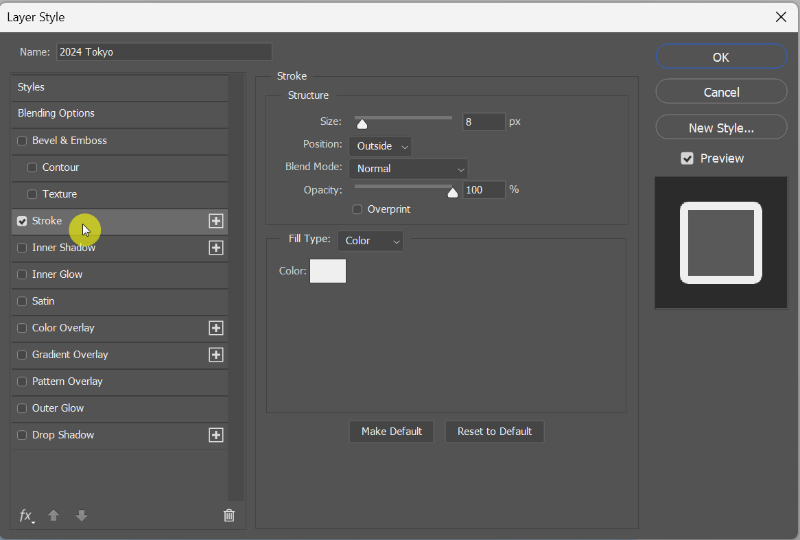This screenshot has width=800, height=540.
Task: Click the Make Default button
Action: click(x=391, y=431)
